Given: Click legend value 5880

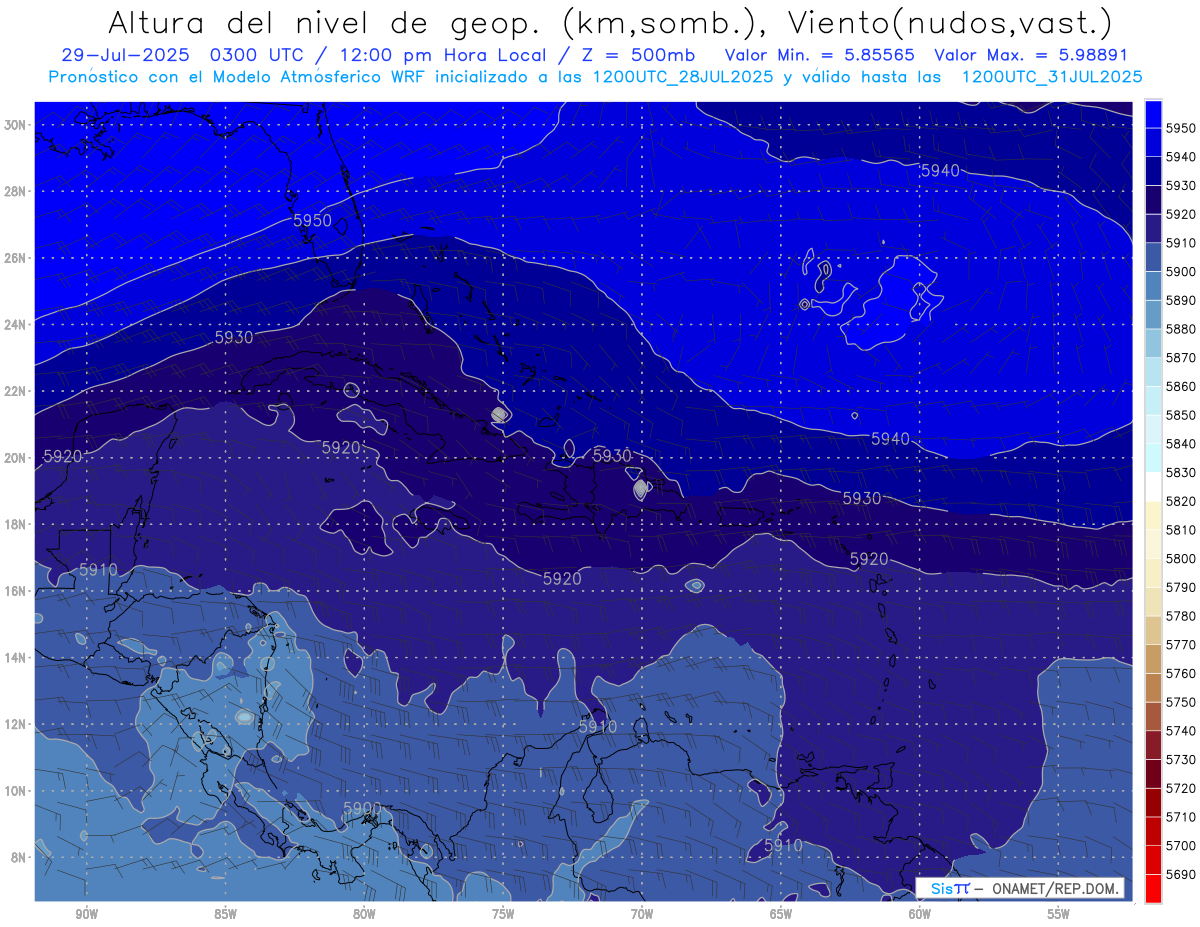Looking at the screenshot, I should tap(1181, 329).
